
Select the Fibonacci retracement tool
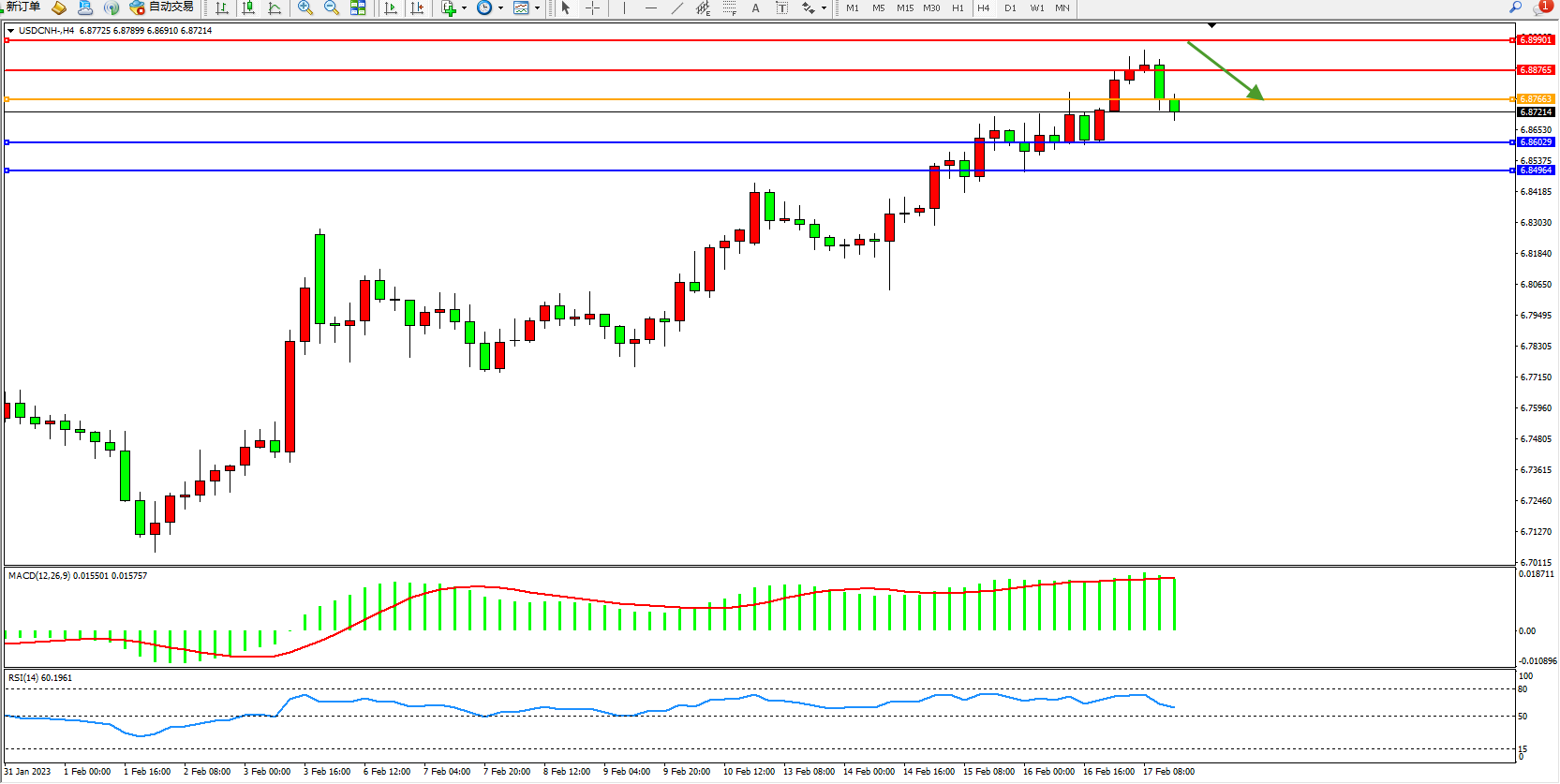click(730, 7)
